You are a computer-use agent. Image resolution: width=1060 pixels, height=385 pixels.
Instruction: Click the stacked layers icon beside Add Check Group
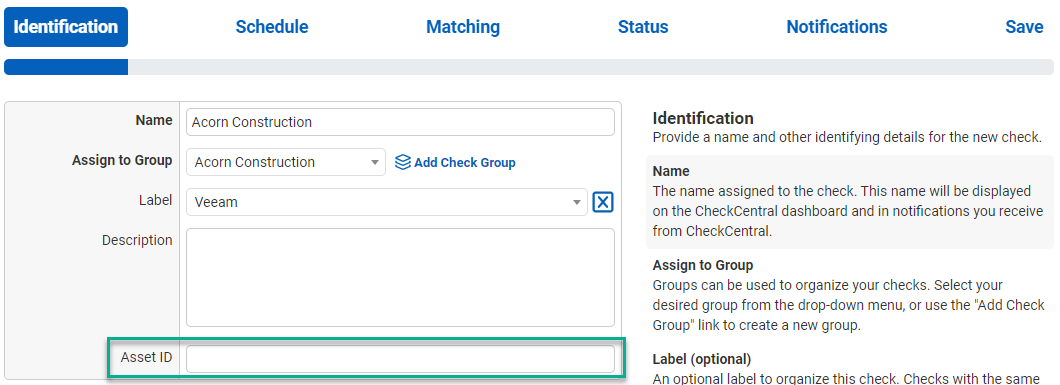[403, 162]
